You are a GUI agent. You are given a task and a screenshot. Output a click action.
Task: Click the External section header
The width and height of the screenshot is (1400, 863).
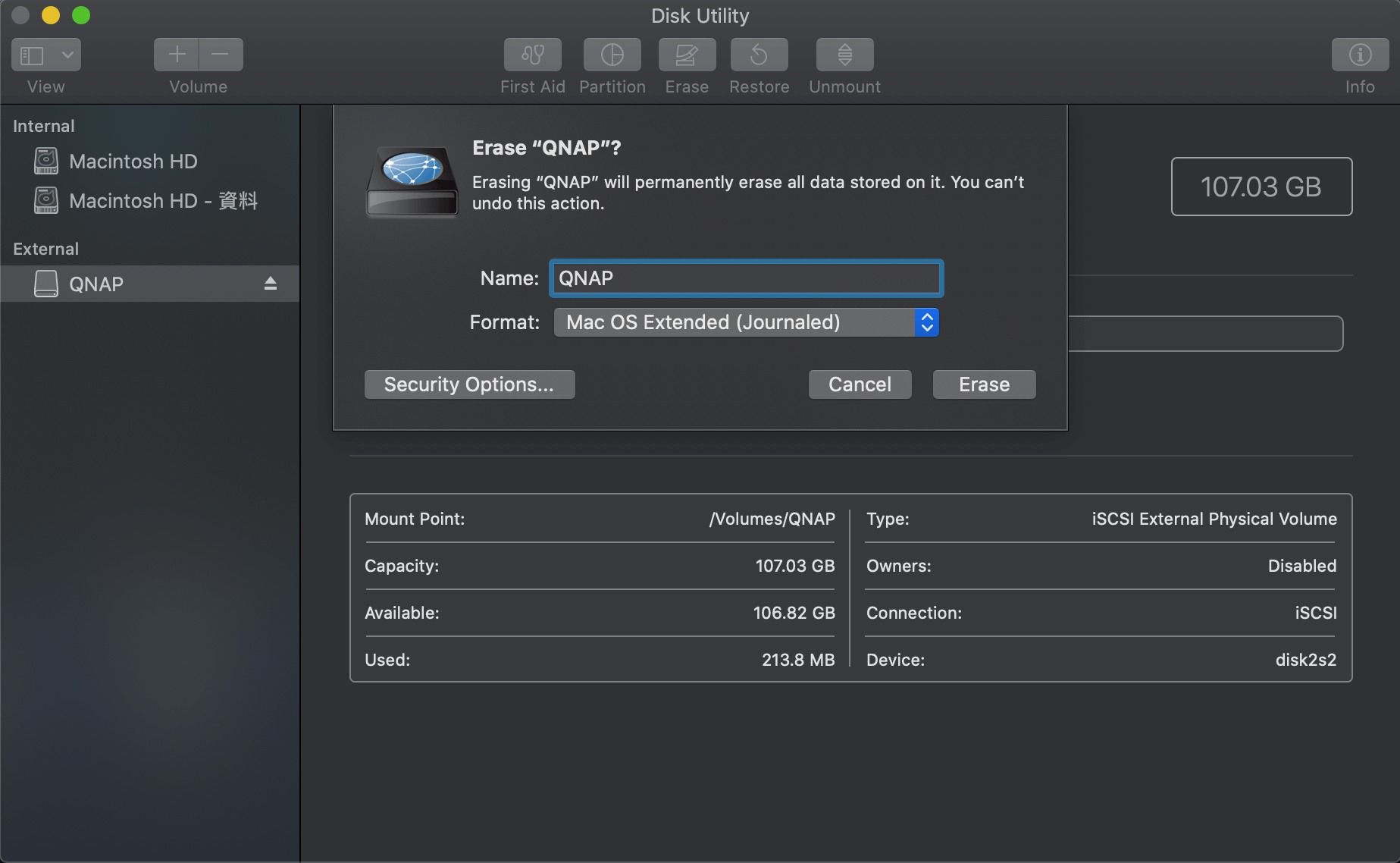(x=45, y=249)
